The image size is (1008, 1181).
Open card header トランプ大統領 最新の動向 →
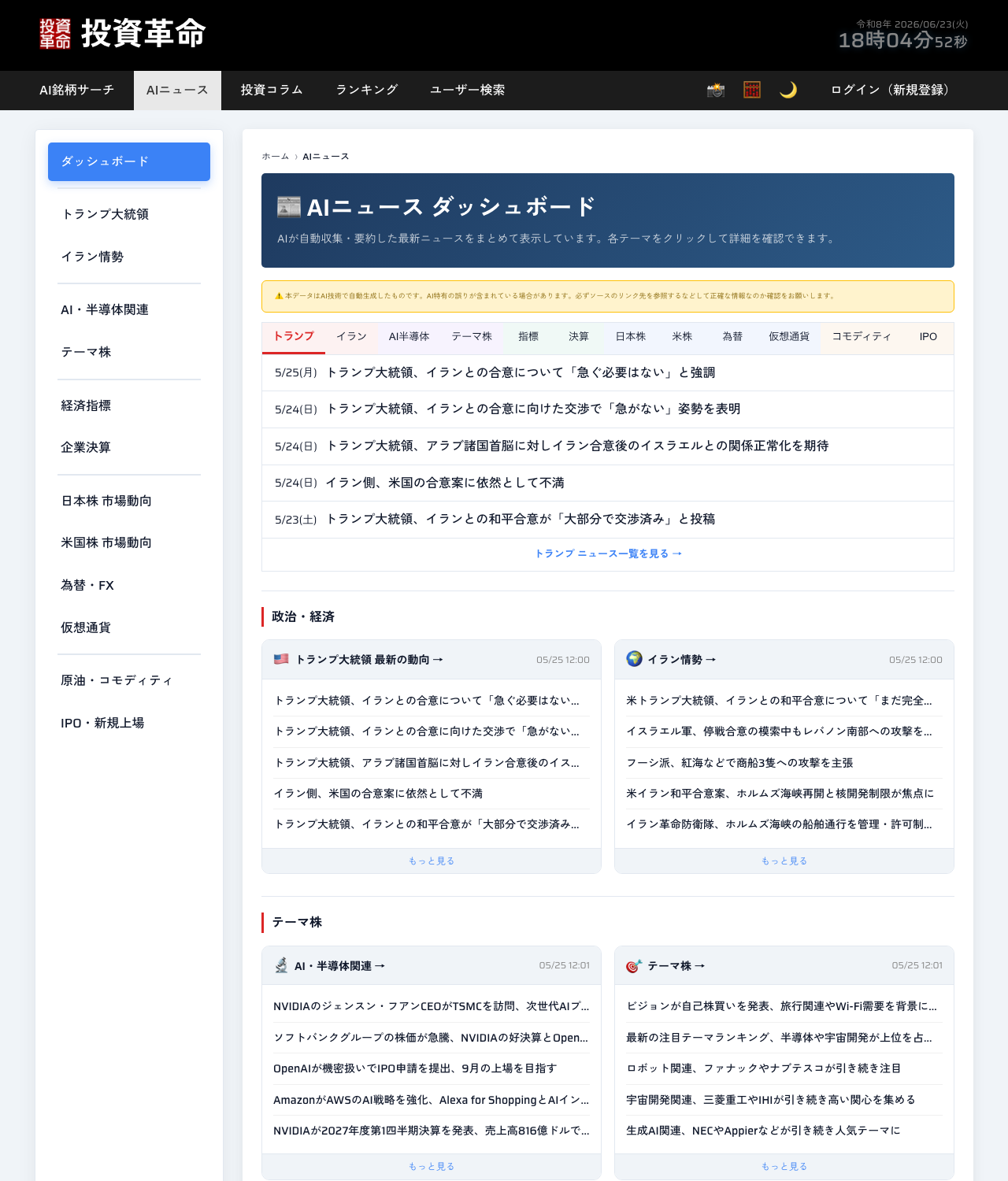coord(369,660)
